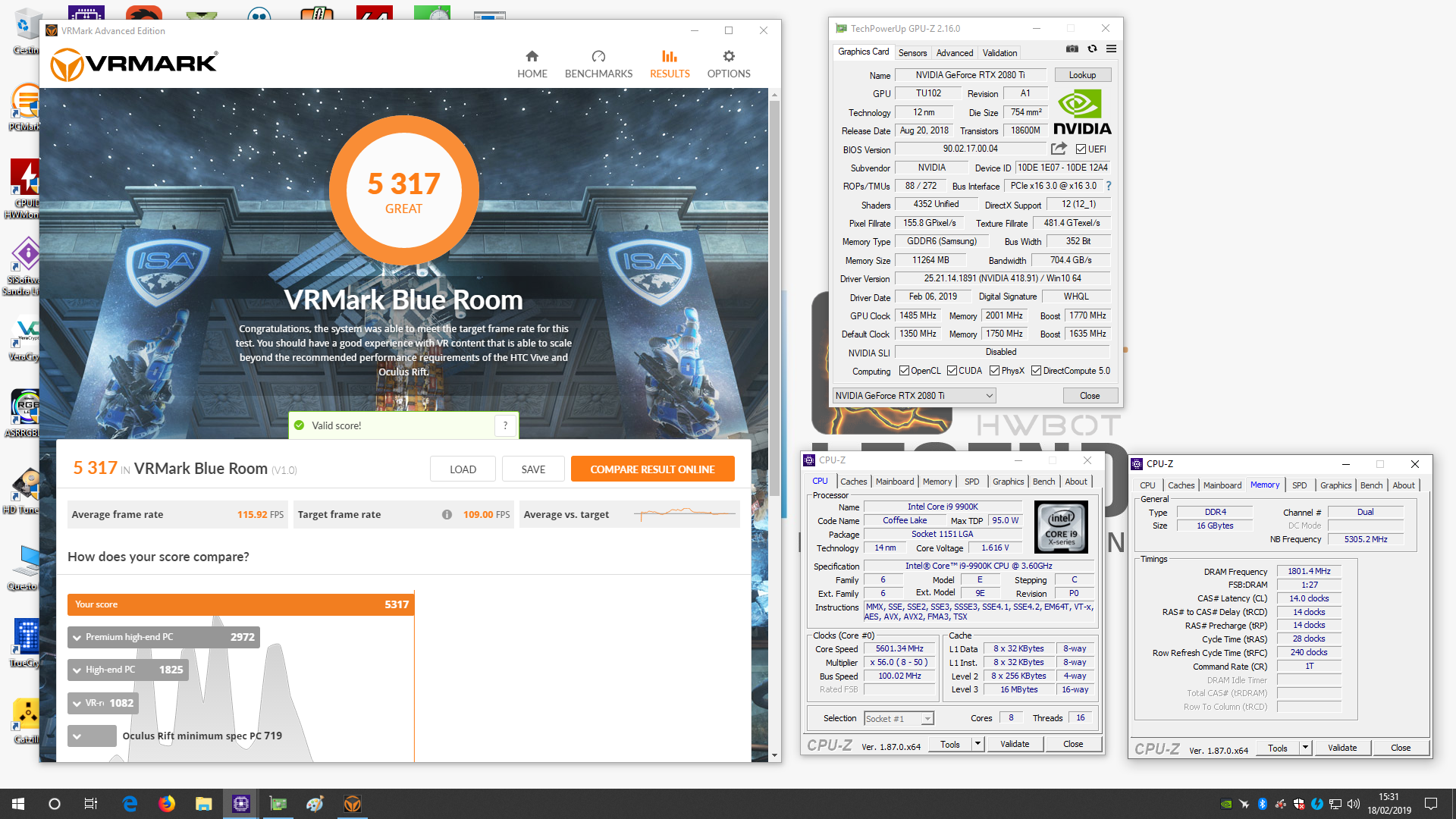1456x819 pixels.
Task: Switch to Validation tab in GPU-Z
Action: click(999, 53)
